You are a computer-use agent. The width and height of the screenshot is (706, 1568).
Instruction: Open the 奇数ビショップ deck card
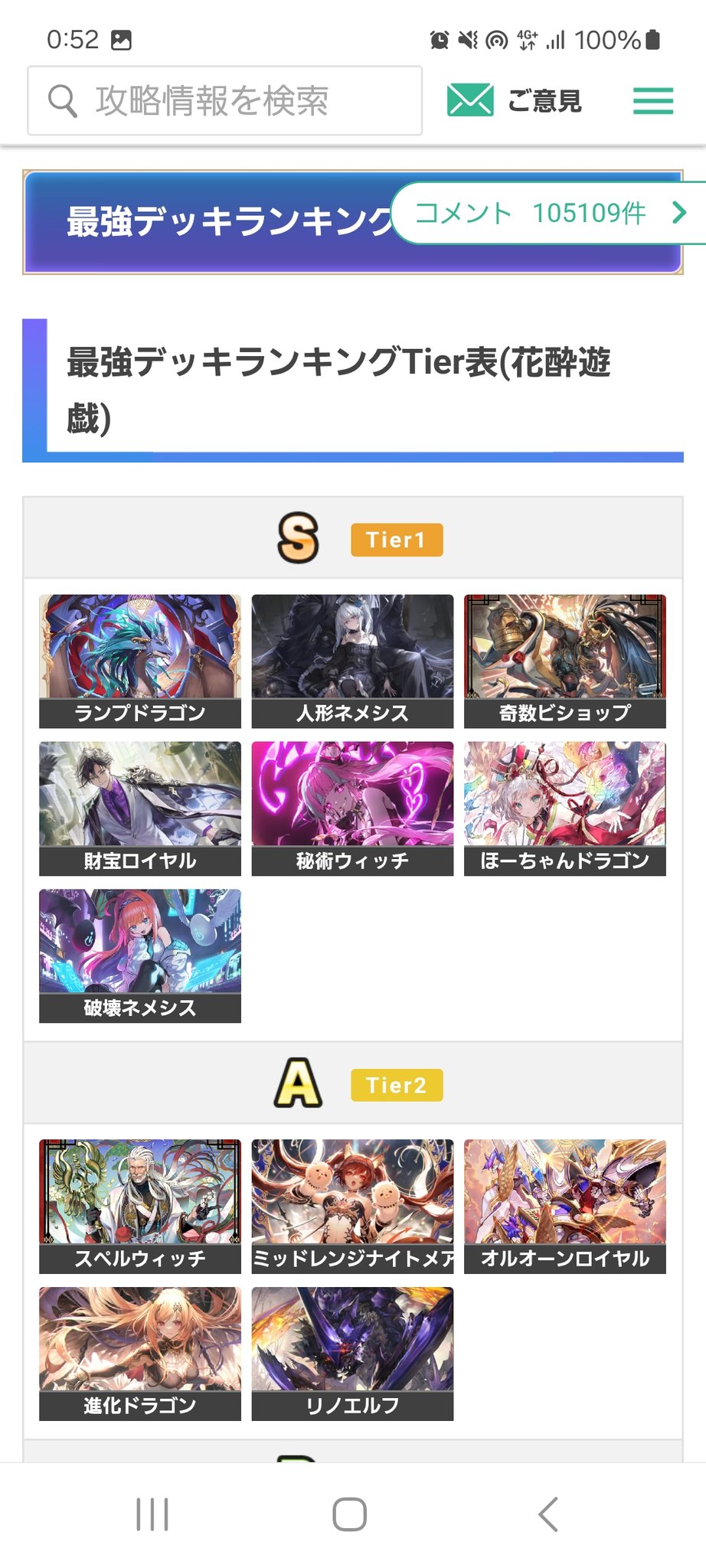[x=565, y=661]
